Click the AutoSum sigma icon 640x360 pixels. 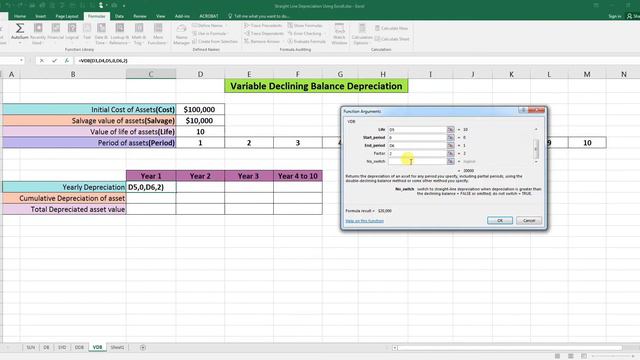(20, 28)
